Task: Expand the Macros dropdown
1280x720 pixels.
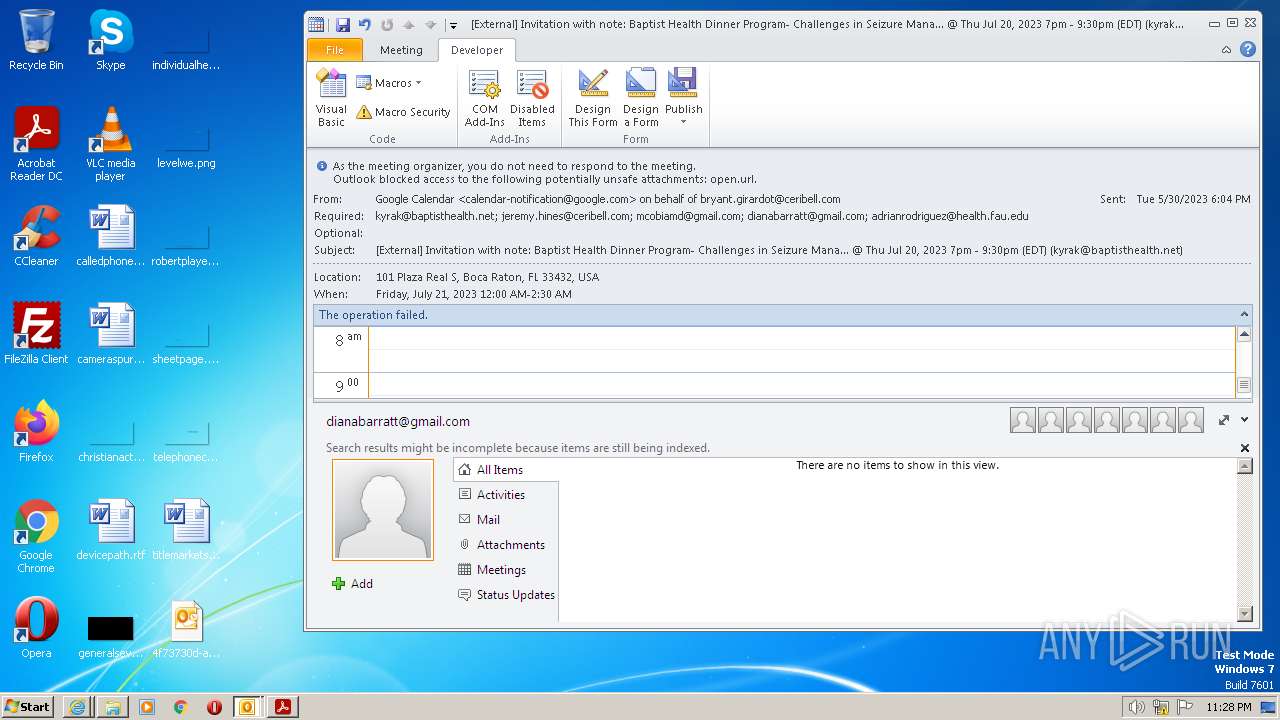Action: pos(389,83)
